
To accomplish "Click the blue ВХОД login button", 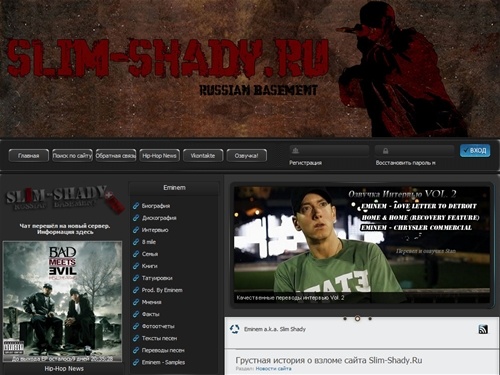I will coord(475,151).
